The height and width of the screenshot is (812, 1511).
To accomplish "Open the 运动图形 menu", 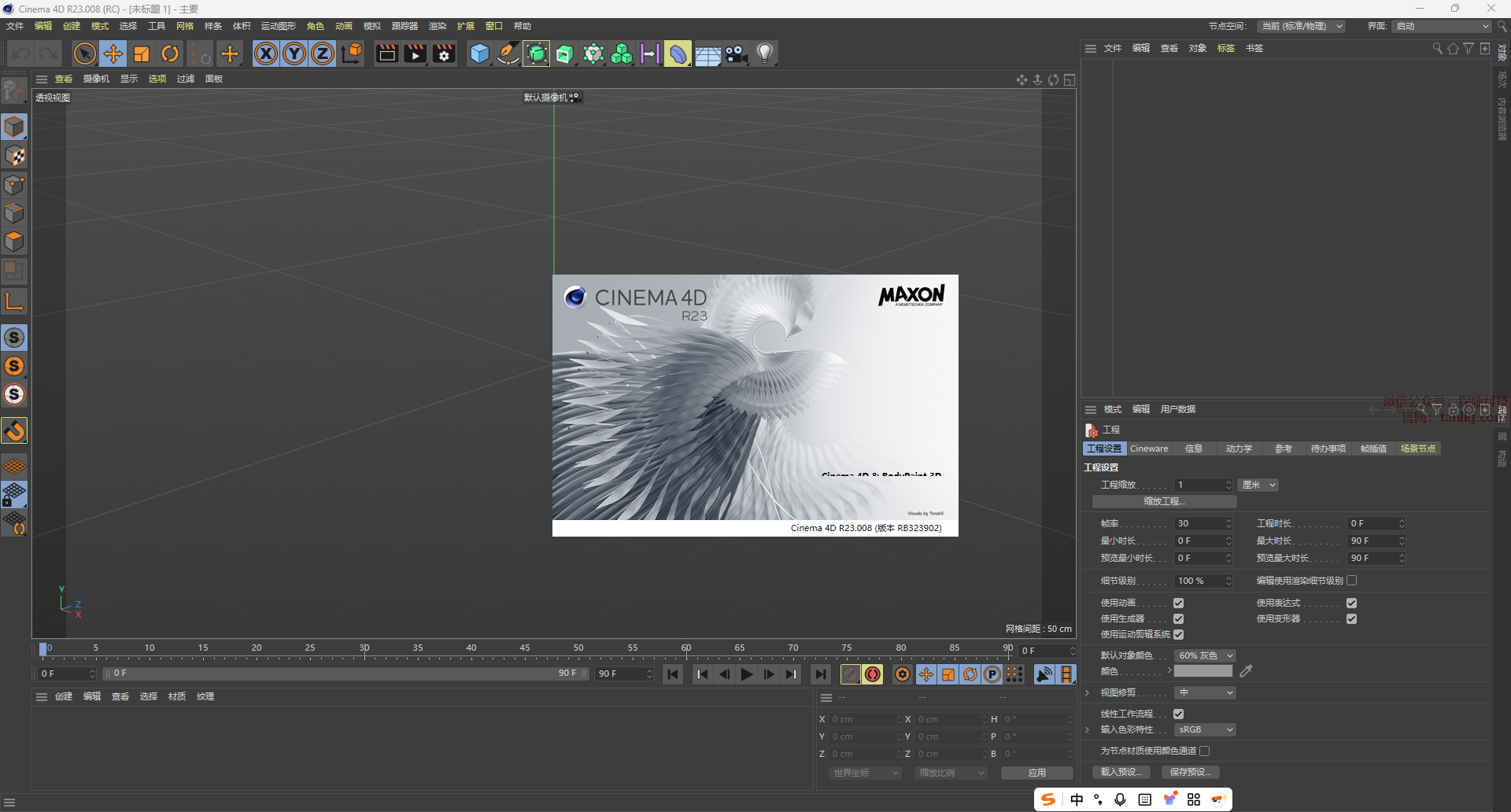I will tap(278, 26).
